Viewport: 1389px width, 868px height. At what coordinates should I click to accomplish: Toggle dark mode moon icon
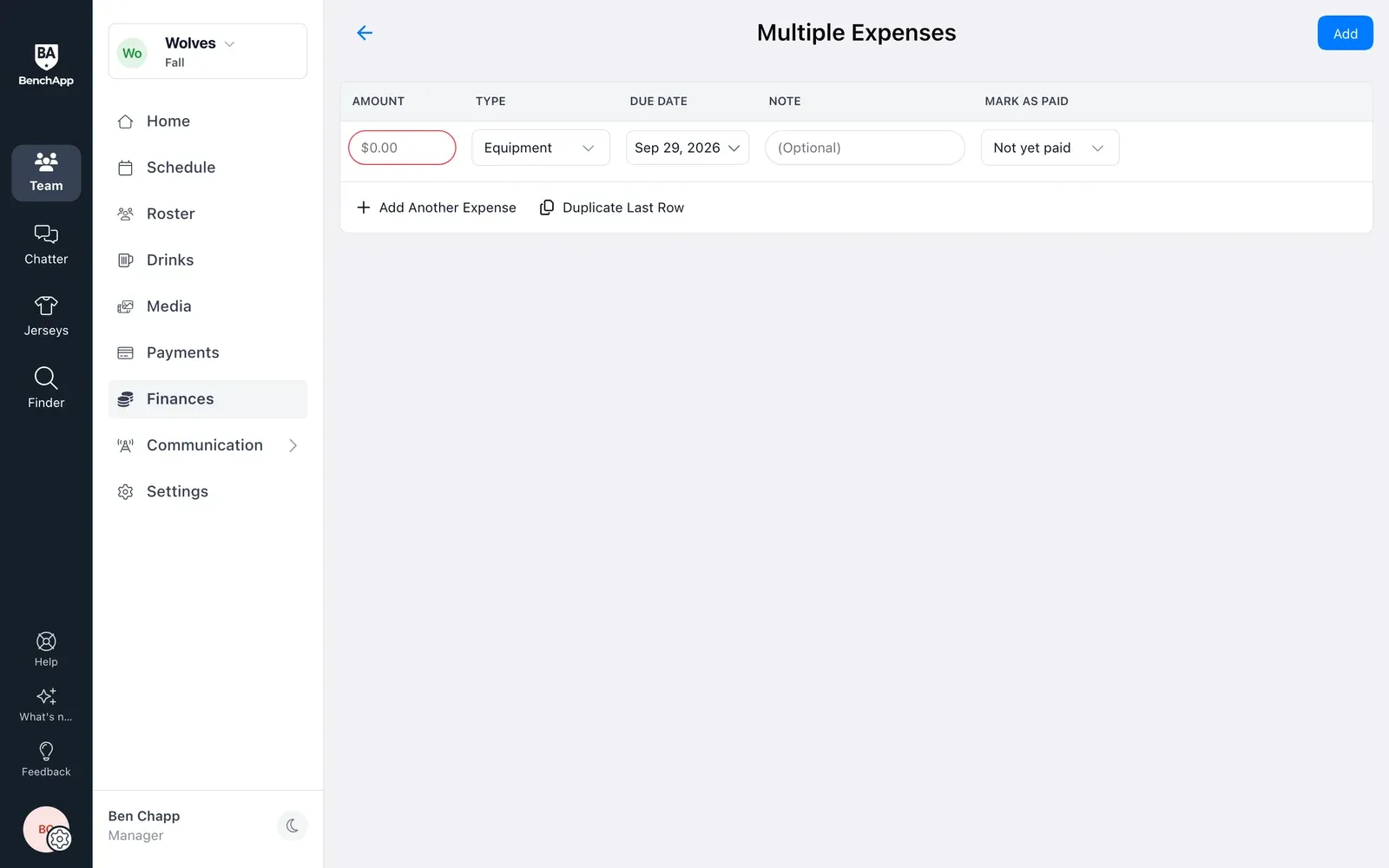293,825
